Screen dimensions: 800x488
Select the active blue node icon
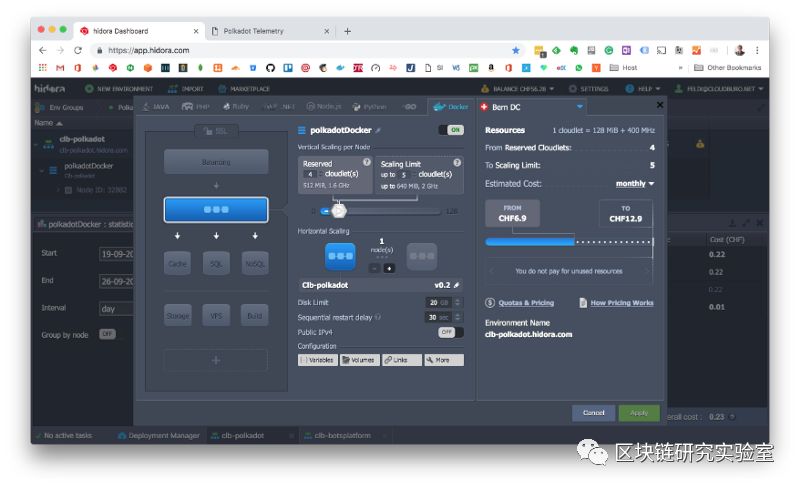(340, 256)
